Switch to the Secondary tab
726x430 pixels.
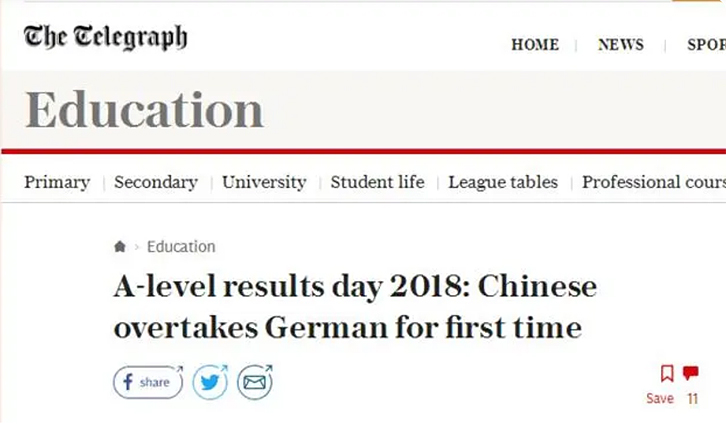156,182
